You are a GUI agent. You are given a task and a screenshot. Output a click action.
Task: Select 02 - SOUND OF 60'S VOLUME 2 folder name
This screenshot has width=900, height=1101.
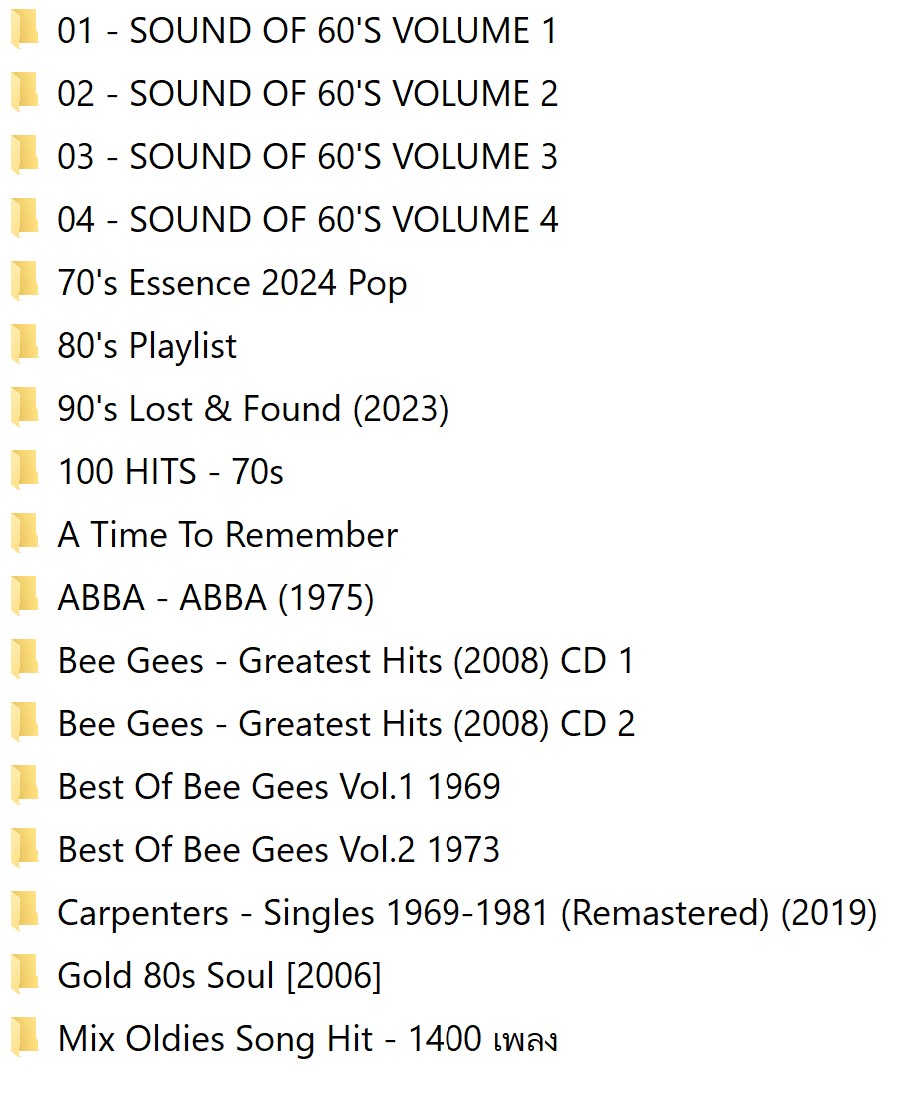click(307, 94)
